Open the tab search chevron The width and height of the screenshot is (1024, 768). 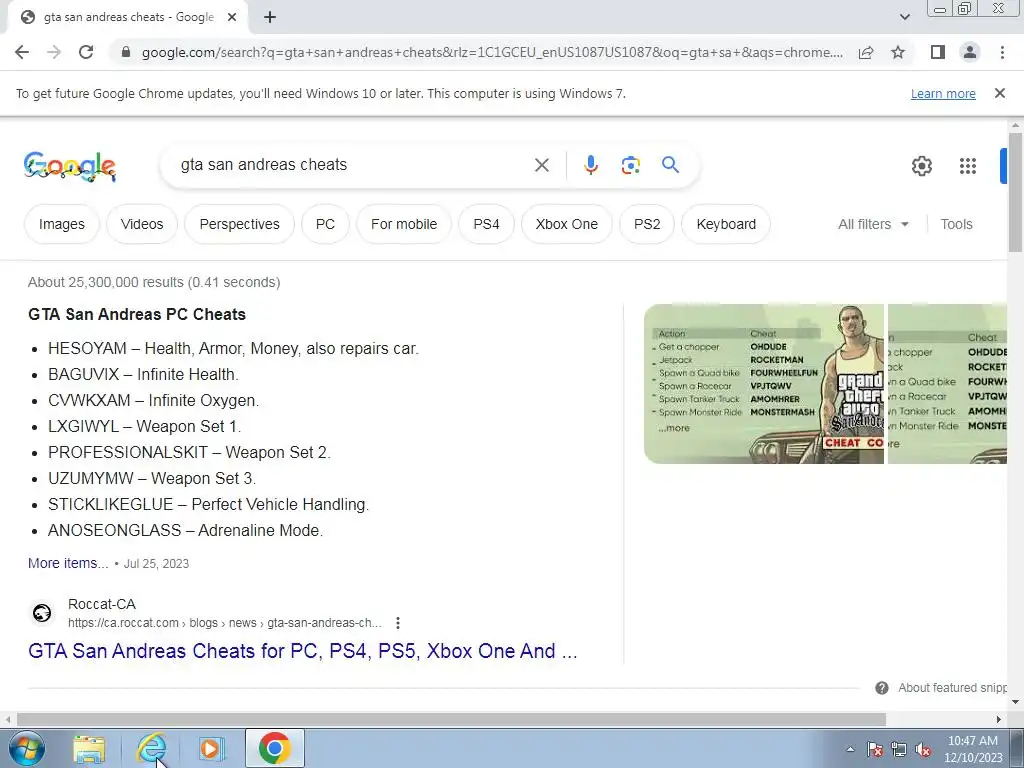click(x=904, y=18)
